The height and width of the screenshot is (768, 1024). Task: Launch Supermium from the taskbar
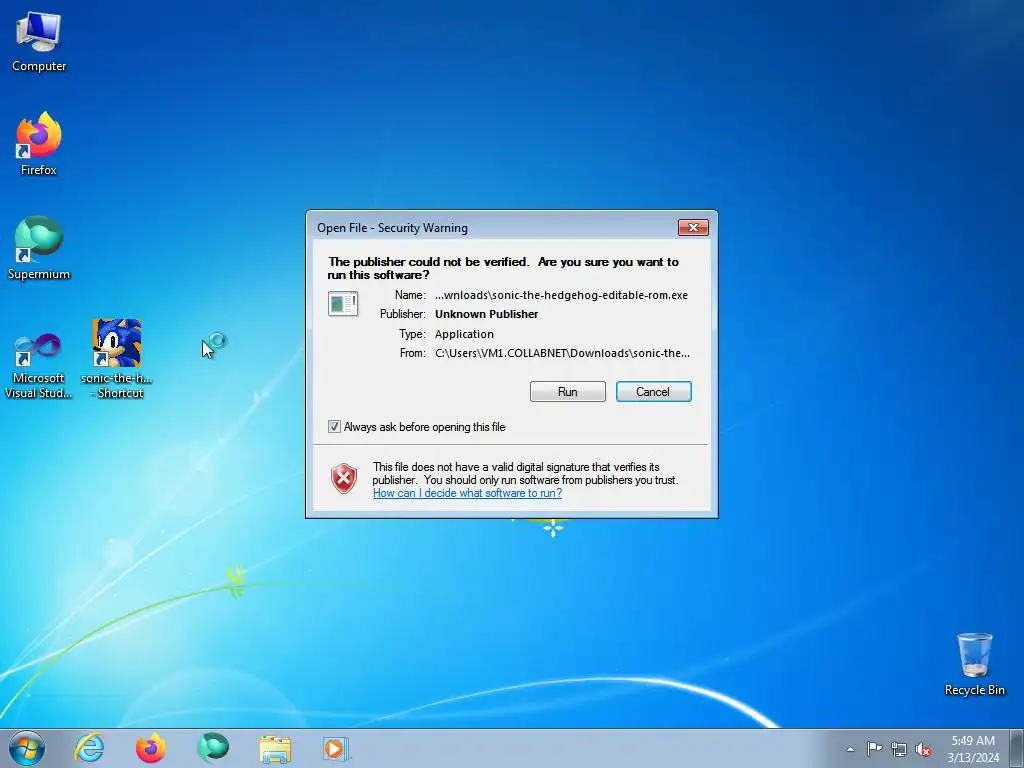213,748
